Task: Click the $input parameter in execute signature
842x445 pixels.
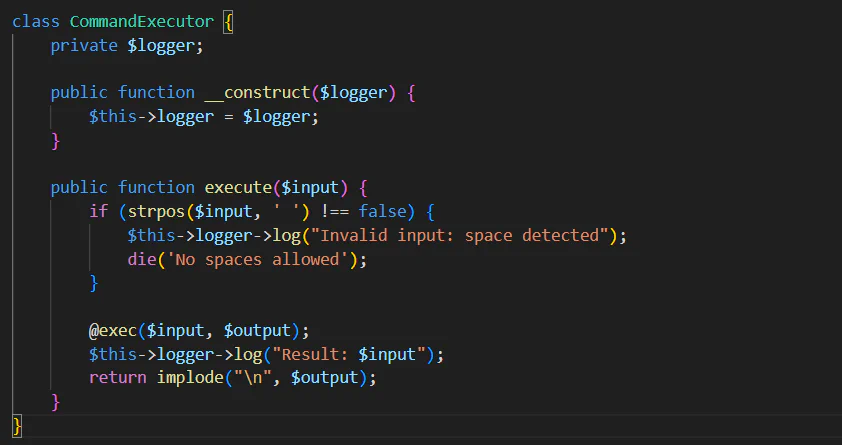Action: (310, 188)
